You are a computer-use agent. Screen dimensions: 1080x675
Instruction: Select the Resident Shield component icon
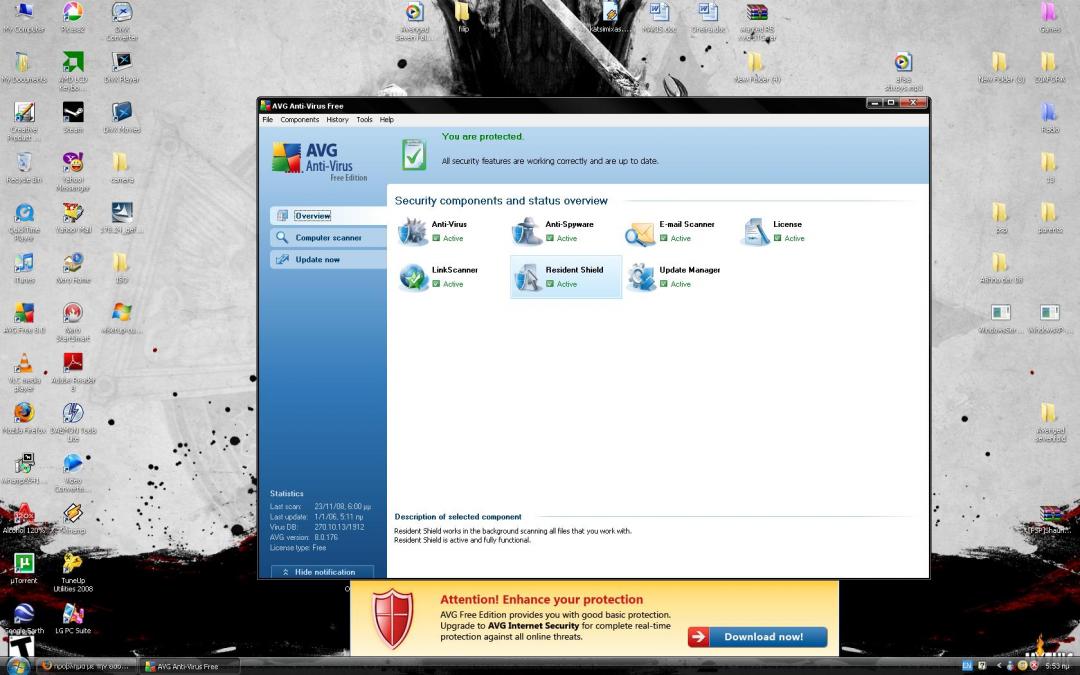click(x=527, y=277)
